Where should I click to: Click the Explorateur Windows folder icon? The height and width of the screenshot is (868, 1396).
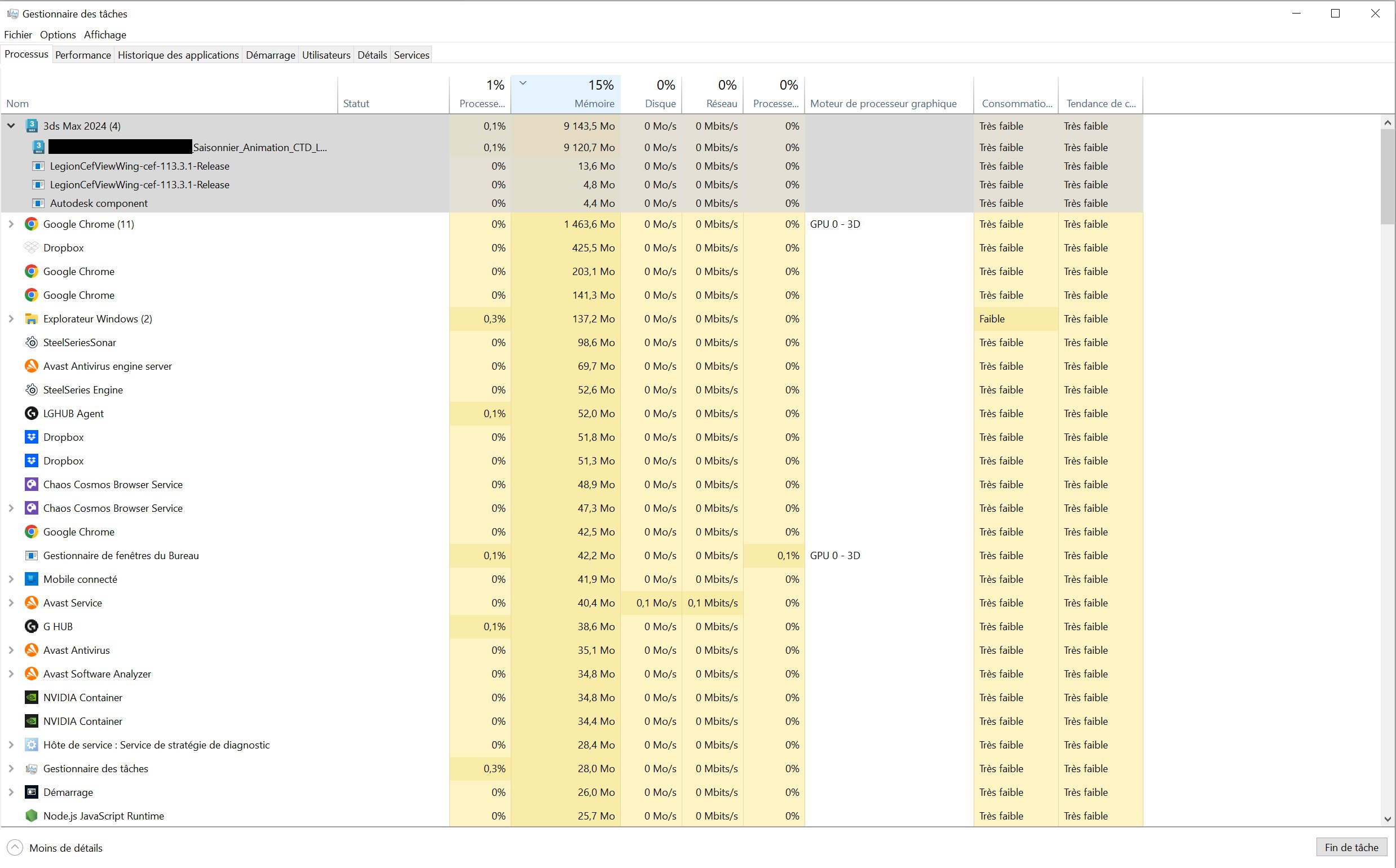[32, 319]
